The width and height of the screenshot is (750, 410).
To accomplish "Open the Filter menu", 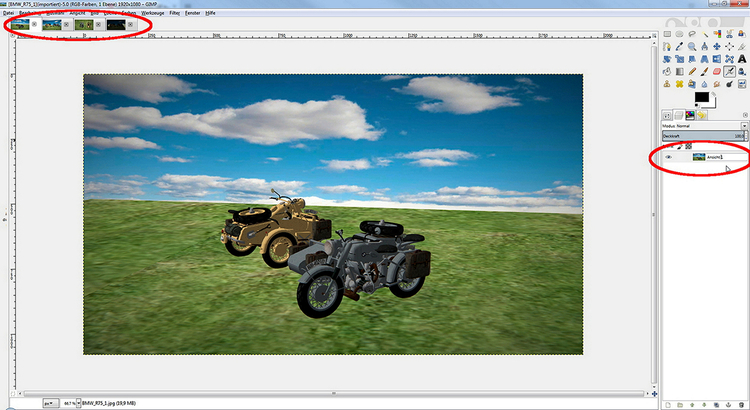I will coord(175,13).
